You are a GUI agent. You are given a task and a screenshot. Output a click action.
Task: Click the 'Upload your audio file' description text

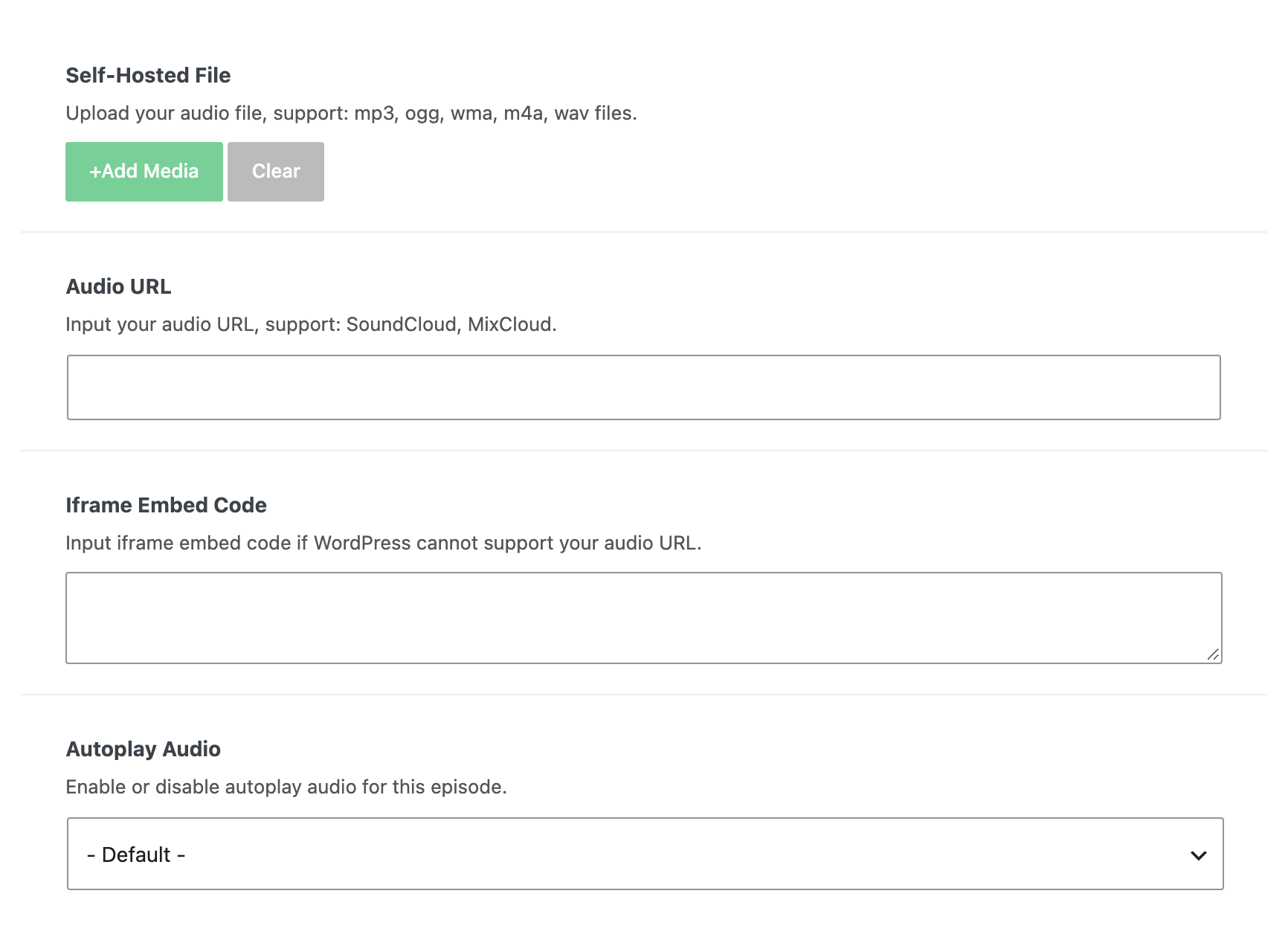point(351,113)
